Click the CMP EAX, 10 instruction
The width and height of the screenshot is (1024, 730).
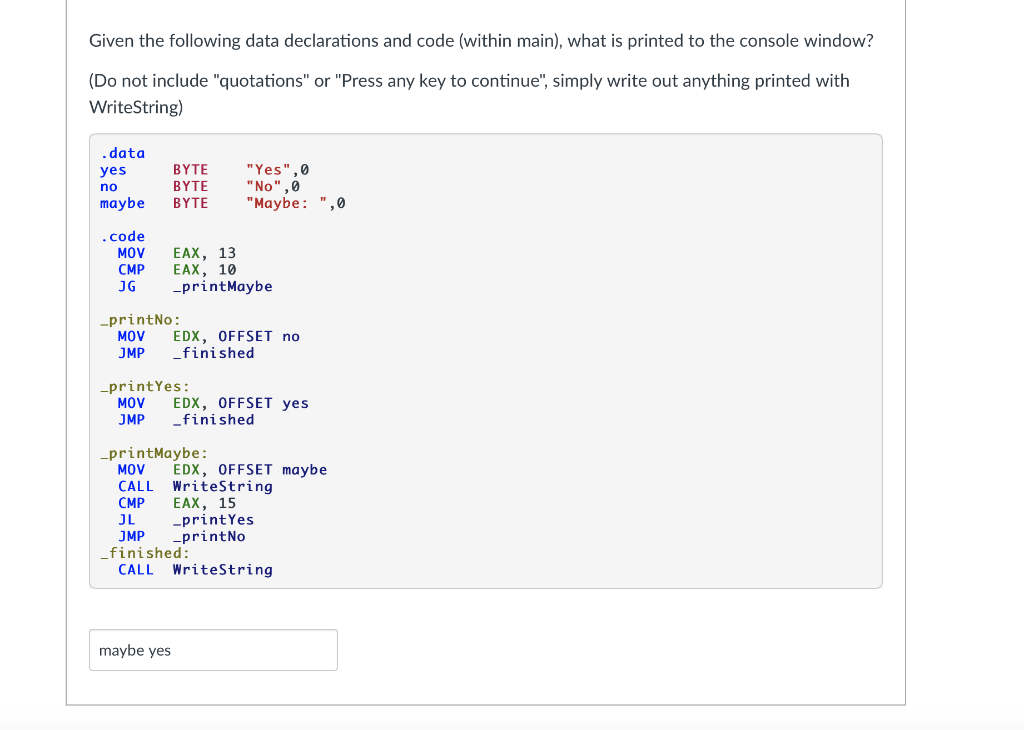coord(177,270)
